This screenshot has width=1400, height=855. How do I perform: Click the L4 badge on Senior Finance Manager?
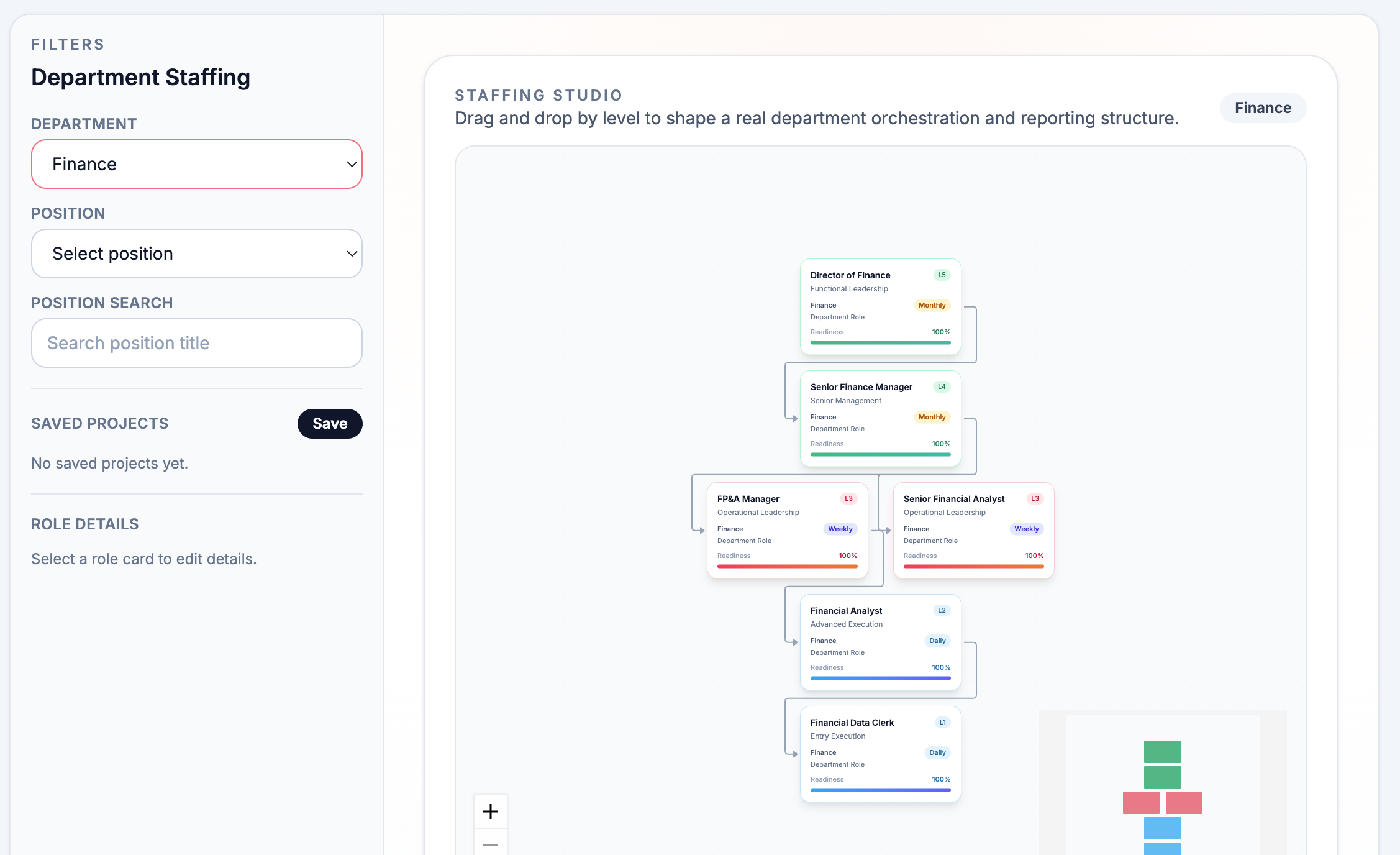942,386
